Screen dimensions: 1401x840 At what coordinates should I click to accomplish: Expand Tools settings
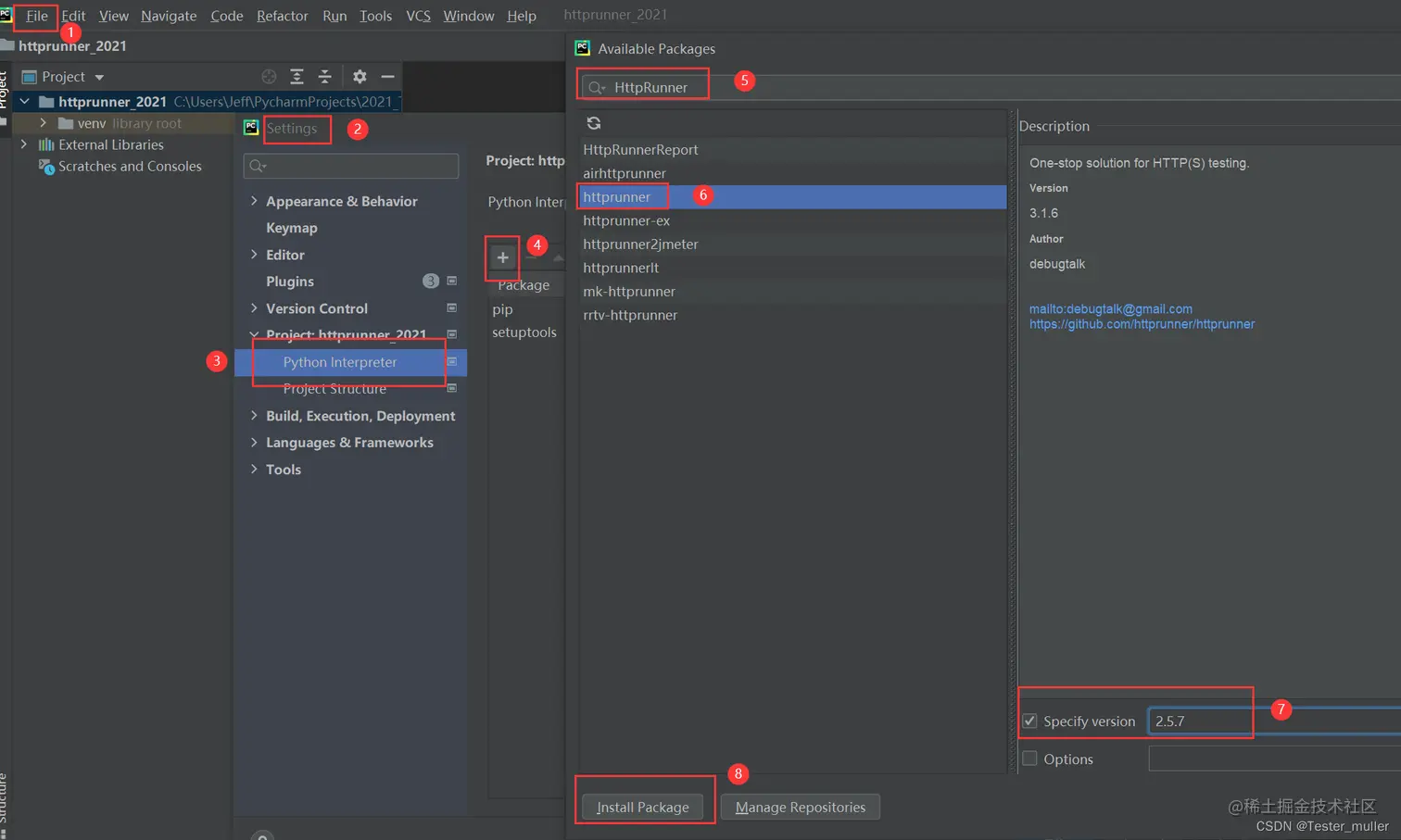click(254, 470)
